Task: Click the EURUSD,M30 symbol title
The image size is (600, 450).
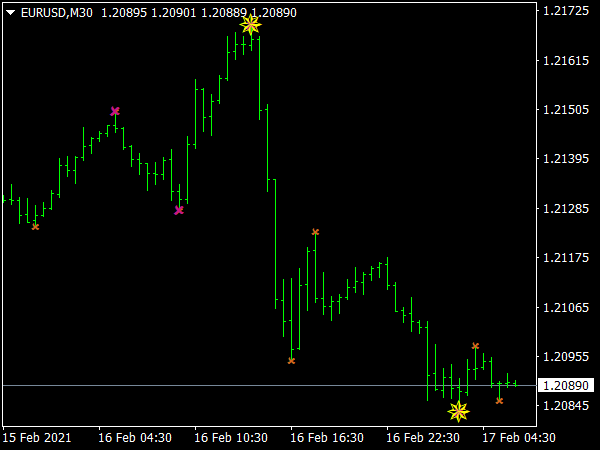Action: point(57,13)
